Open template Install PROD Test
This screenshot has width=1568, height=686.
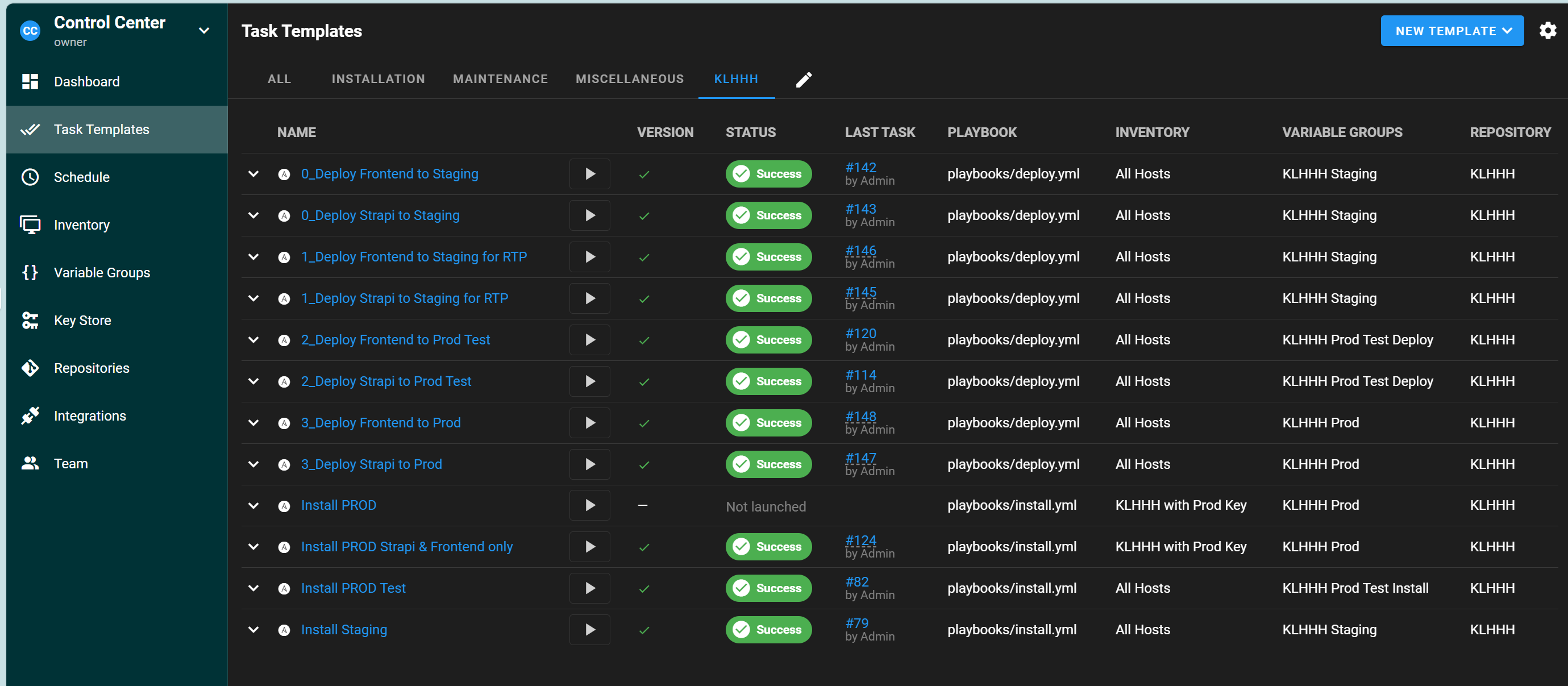(353, 588)
